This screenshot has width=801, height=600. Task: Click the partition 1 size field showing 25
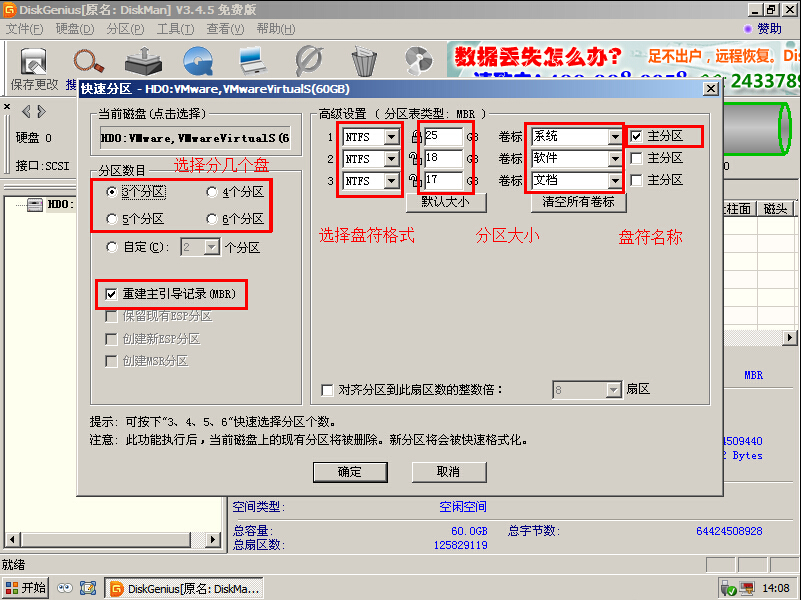click(443, 136)
